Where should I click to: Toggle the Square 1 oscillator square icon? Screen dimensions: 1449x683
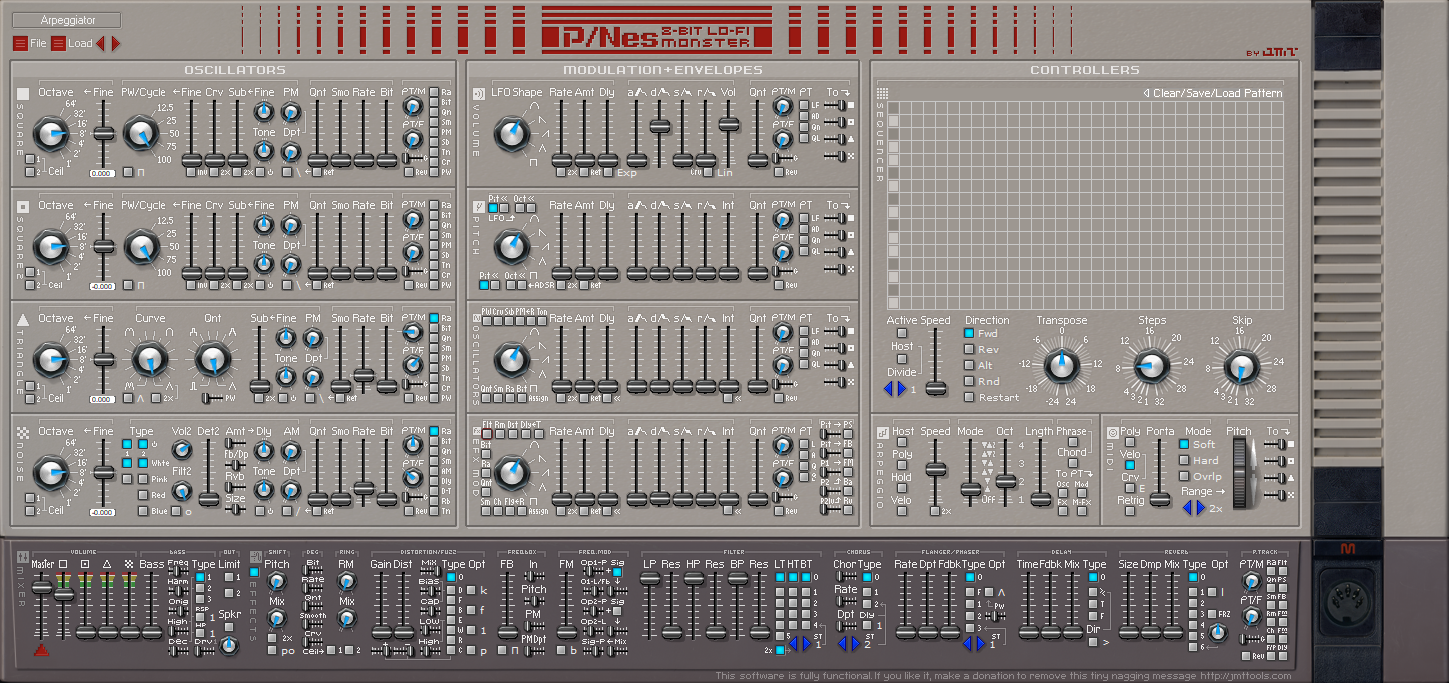(x=23, y=94)
